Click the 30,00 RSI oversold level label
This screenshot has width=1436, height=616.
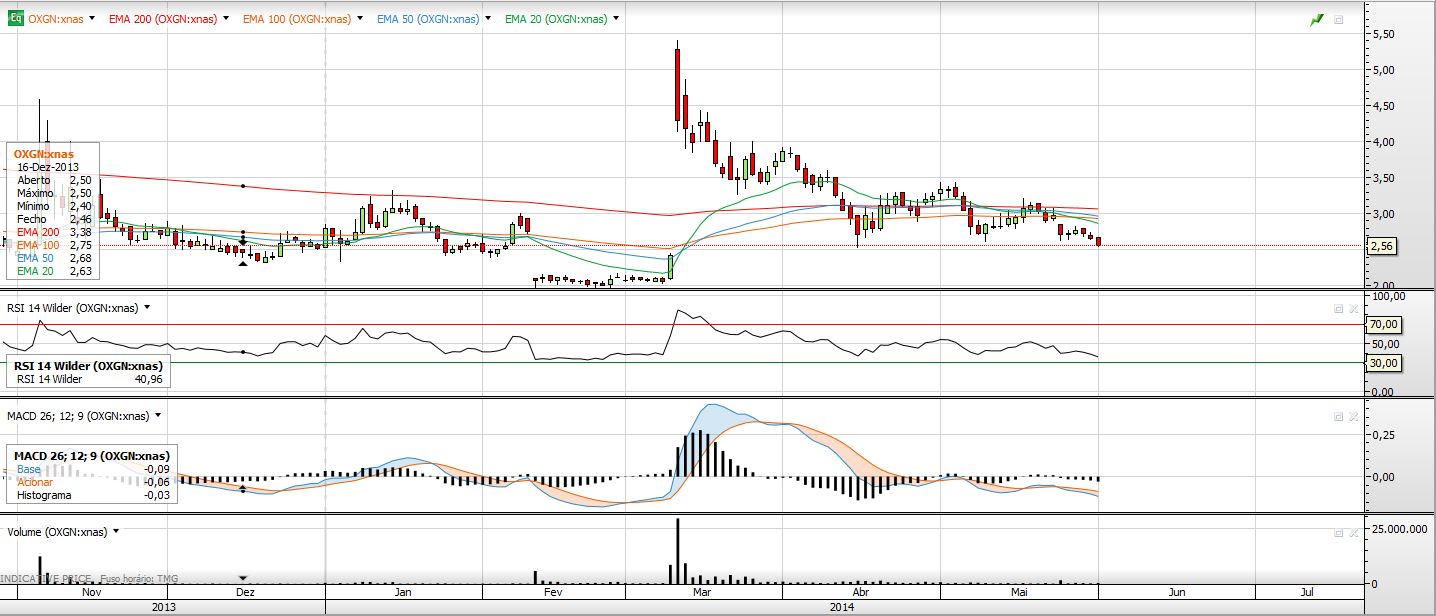click(x=1384, y=363)
